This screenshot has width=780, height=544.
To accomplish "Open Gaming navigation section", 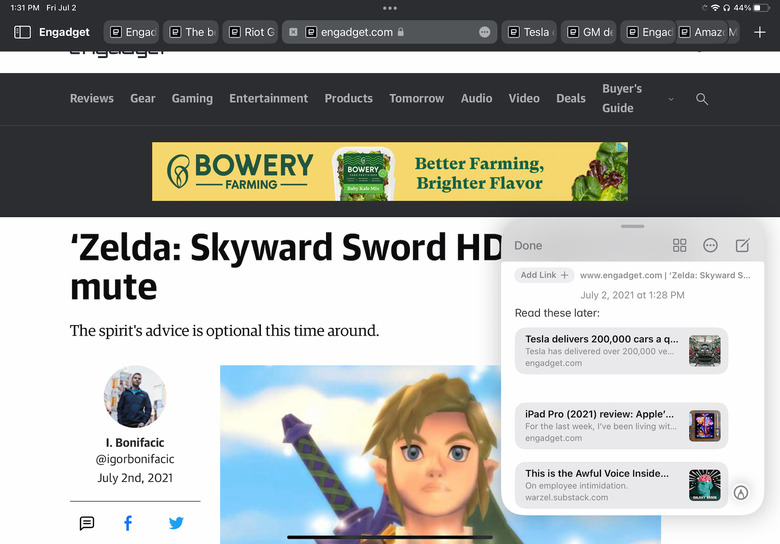I will pos(192,98).
